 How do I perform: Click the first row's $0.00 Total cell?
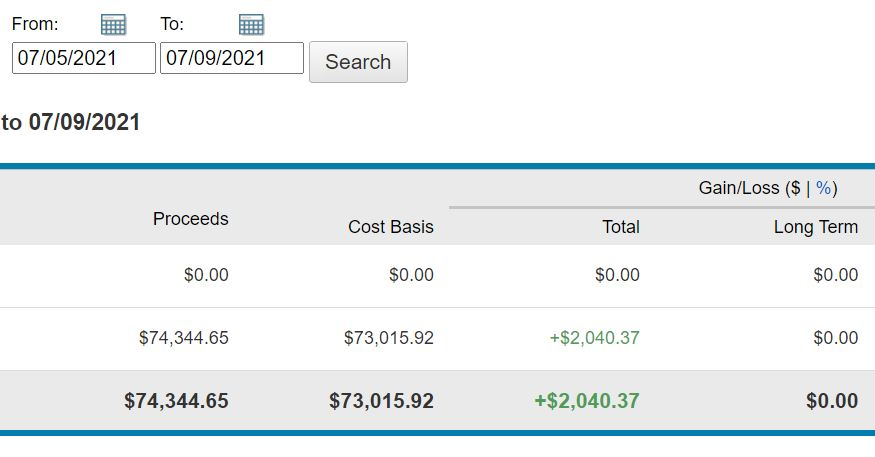[x=617, y=275]
